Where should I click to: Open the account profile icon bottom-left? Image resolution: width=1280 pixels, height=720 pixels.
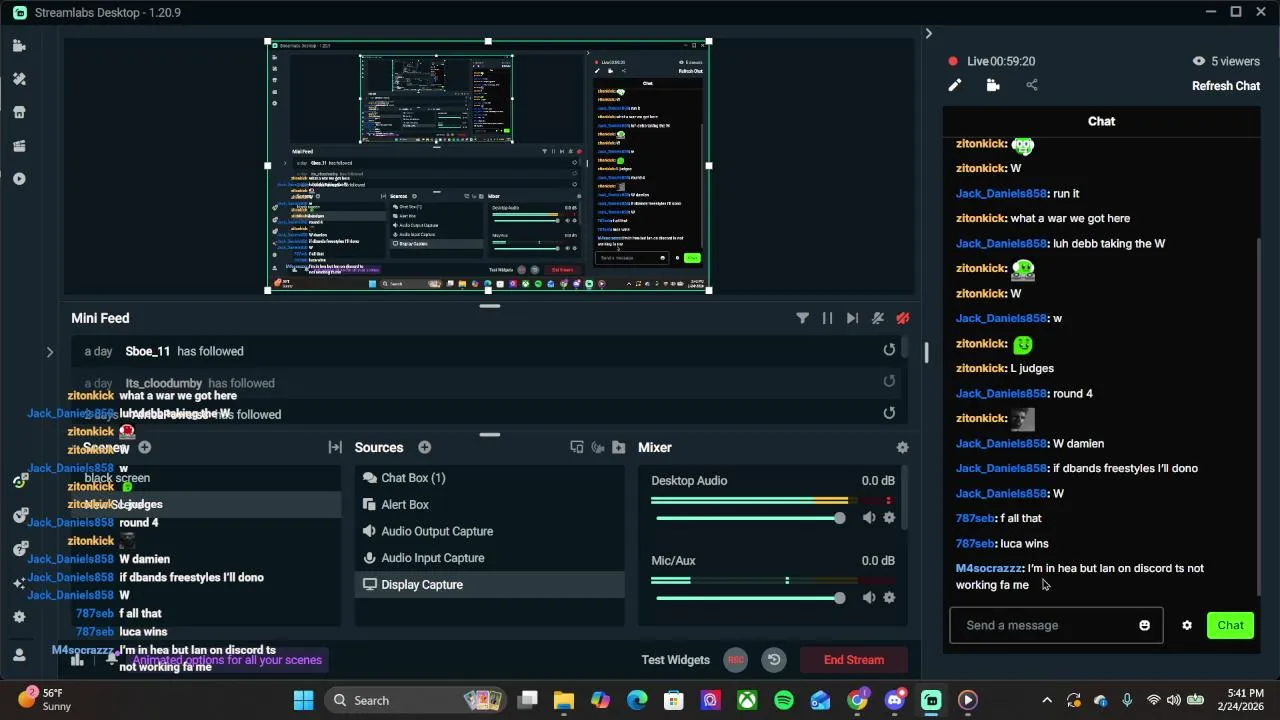19,655
